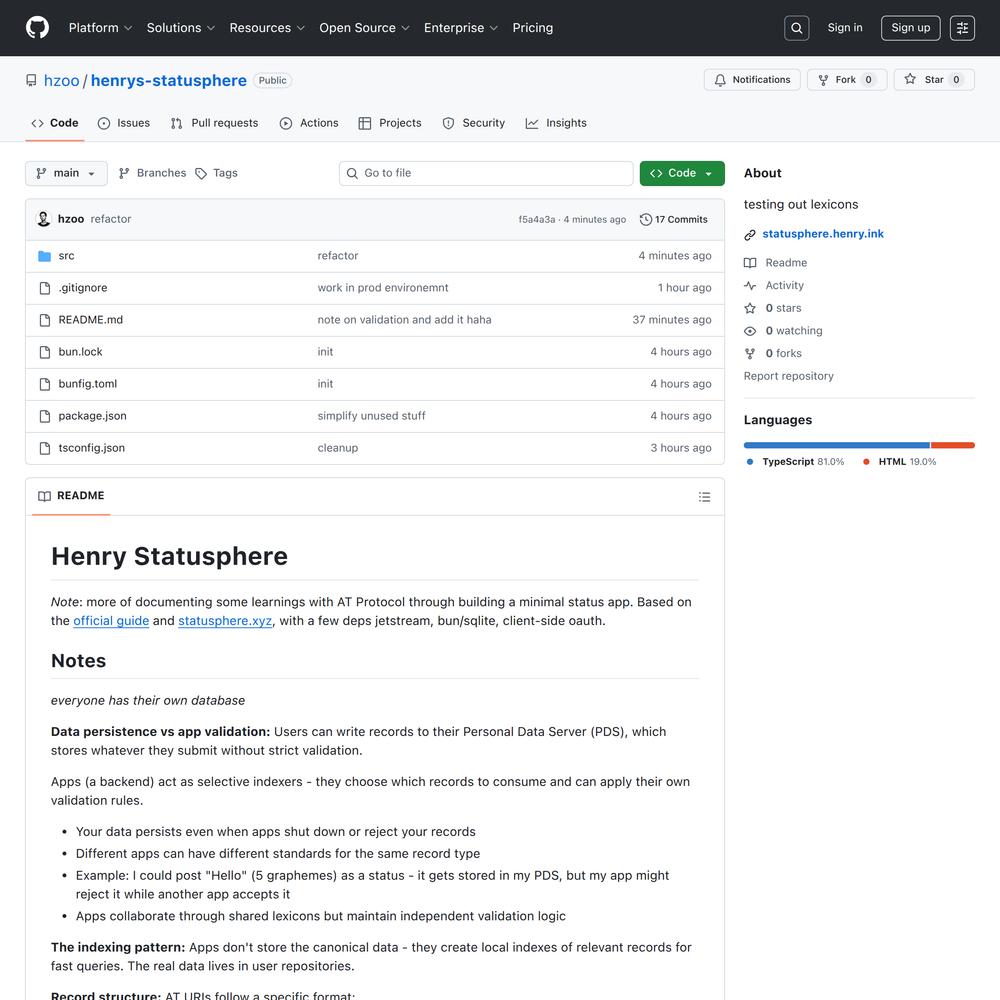Expand the Open Source menu

click(x=364, y=28)
